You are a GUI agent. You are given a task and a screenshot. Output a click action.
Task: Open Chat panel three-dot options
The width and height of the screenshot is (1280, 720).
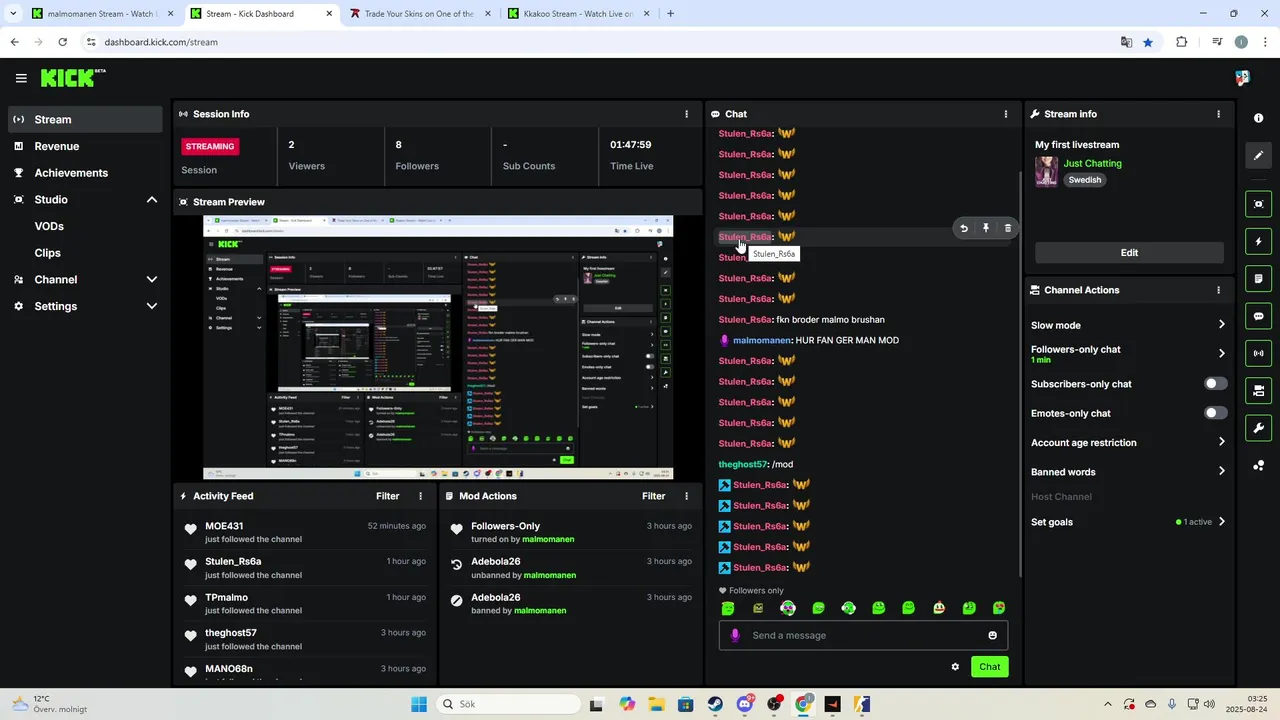coord(1005,114)
